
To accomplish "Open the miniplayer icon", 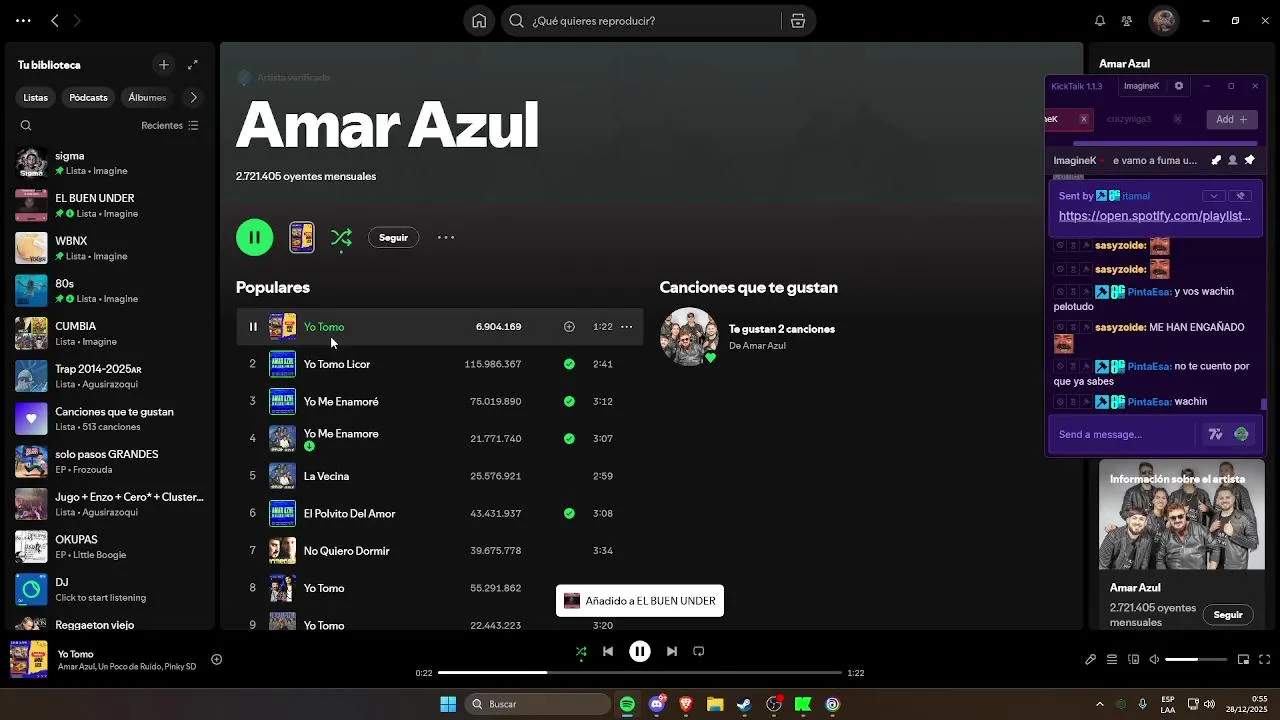I will [x=1244, y=659].
